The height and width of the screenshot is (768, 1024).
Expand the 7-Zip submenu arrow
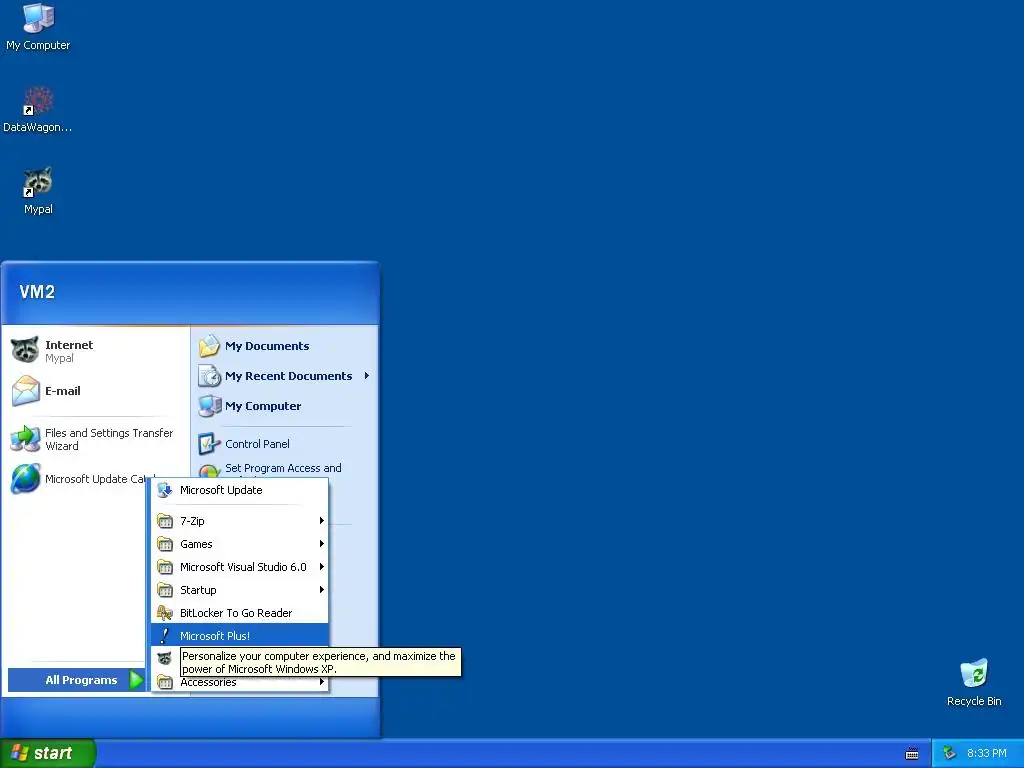321,520
